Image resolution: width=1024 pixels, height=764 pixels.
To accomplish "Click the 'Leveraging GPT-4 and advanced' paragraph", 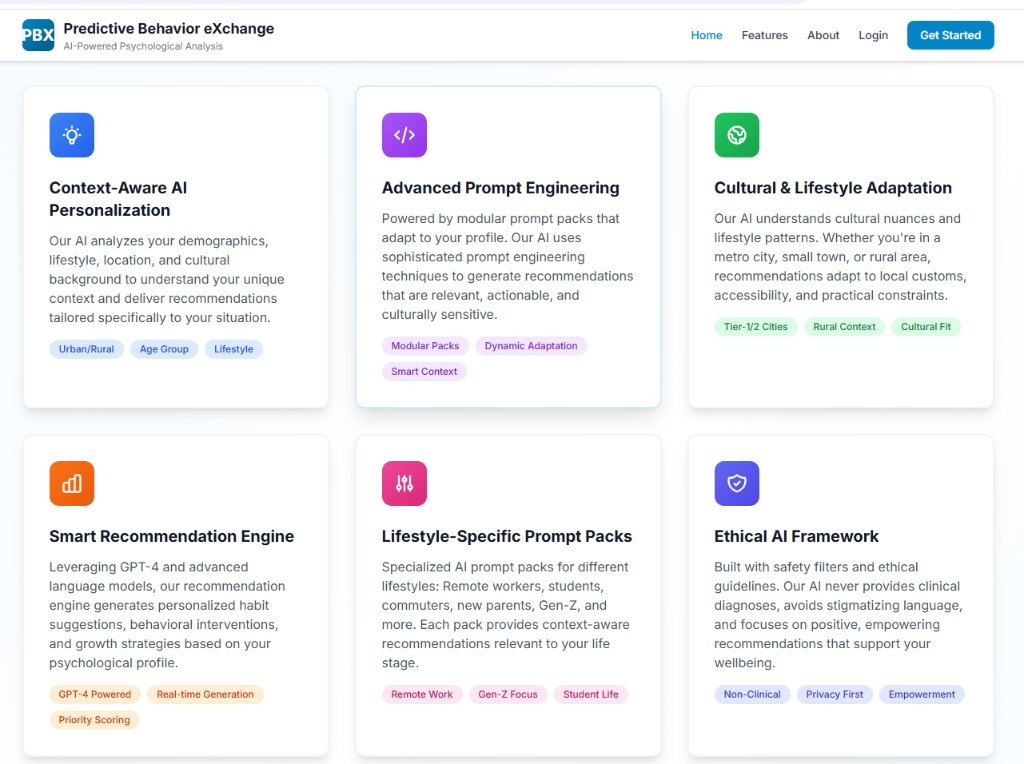I will point(167,614).
